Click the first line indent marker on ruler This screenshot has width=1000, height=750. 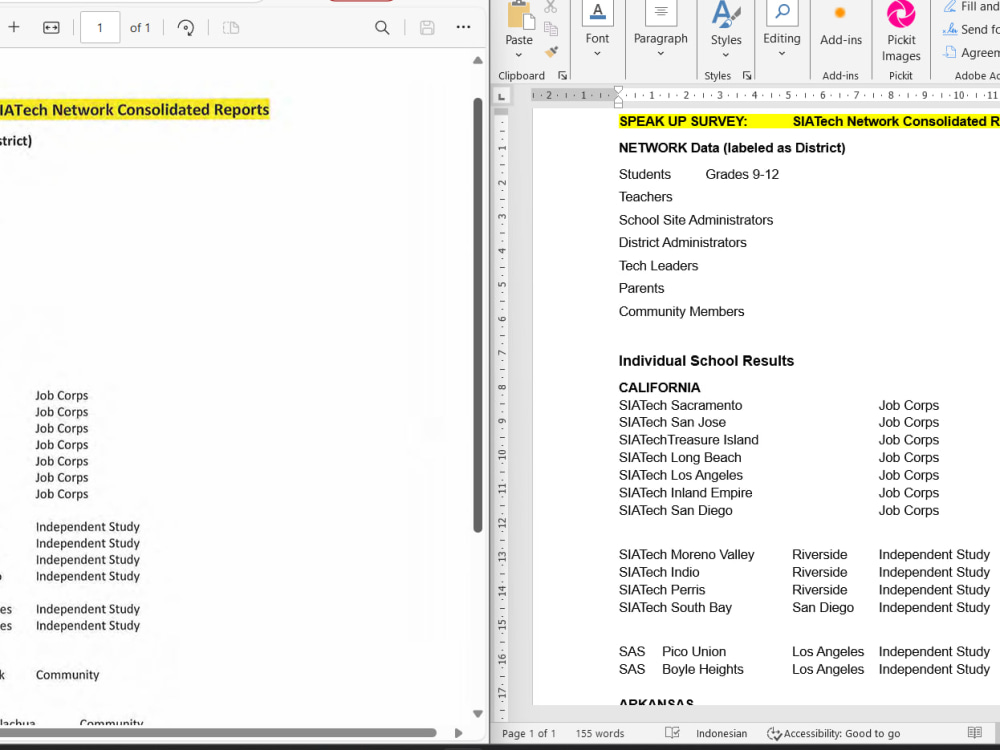pyautogui.click(x=618, y=91)
